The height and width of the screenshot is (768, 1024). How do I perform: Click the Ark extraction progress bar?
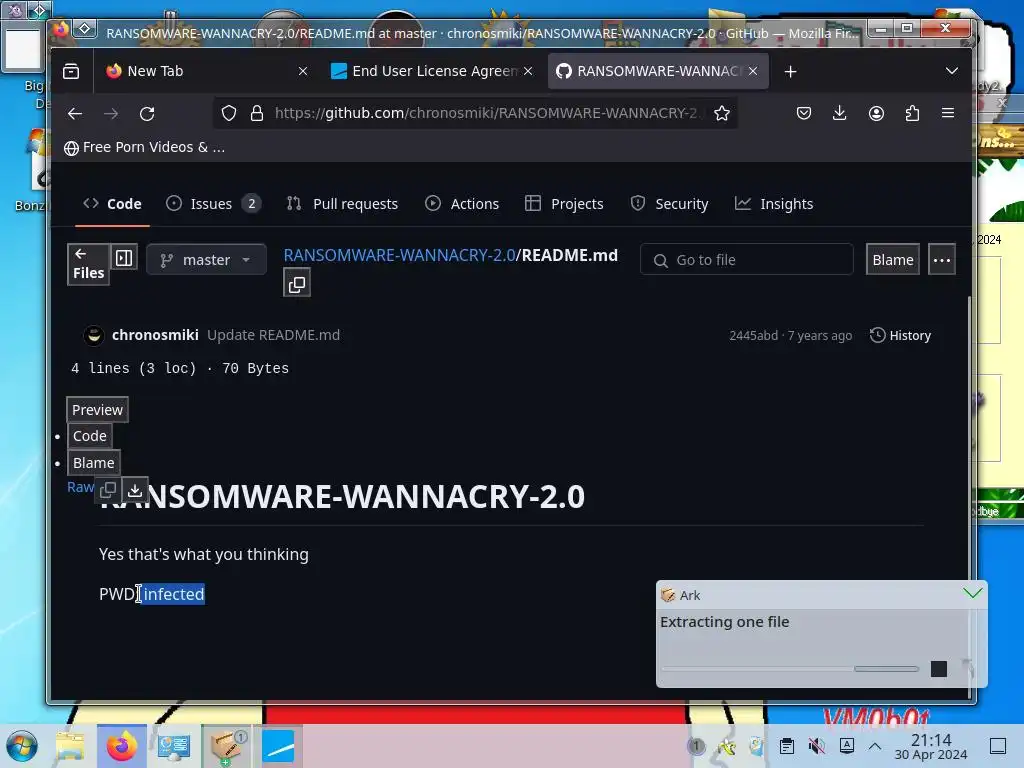pyautogui.click(x=790, y=669)
